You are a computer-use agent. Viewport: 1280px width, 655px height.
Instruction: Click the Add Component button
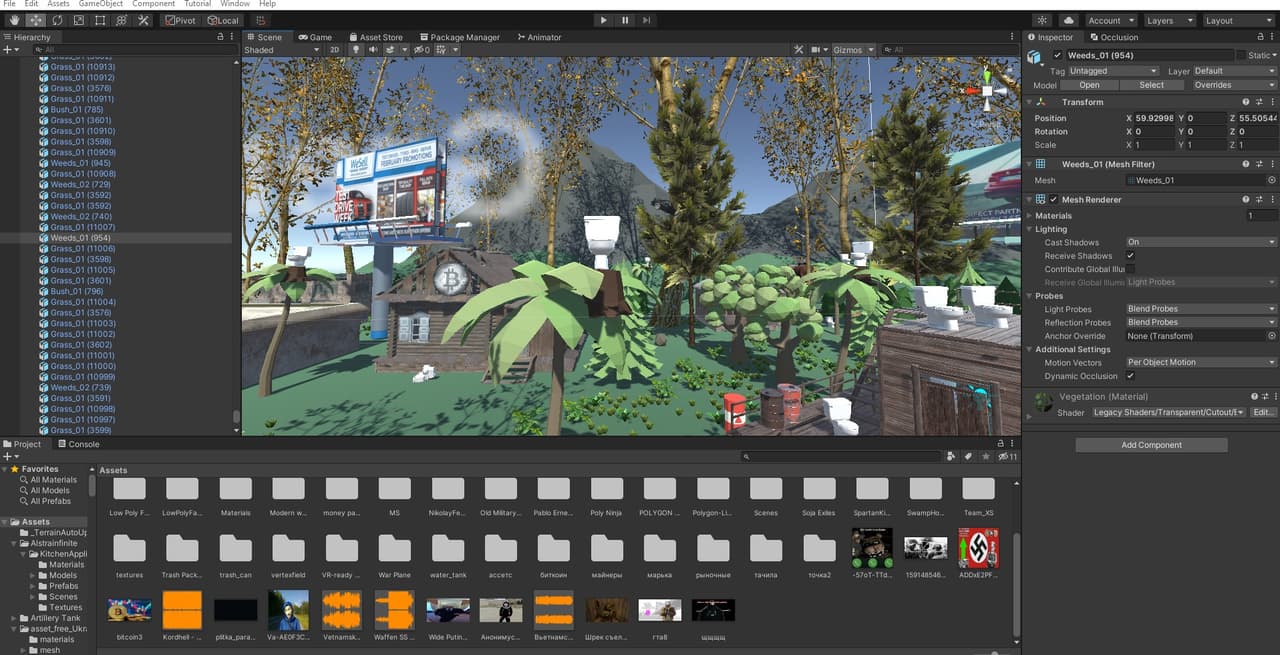coord(1151,445)
